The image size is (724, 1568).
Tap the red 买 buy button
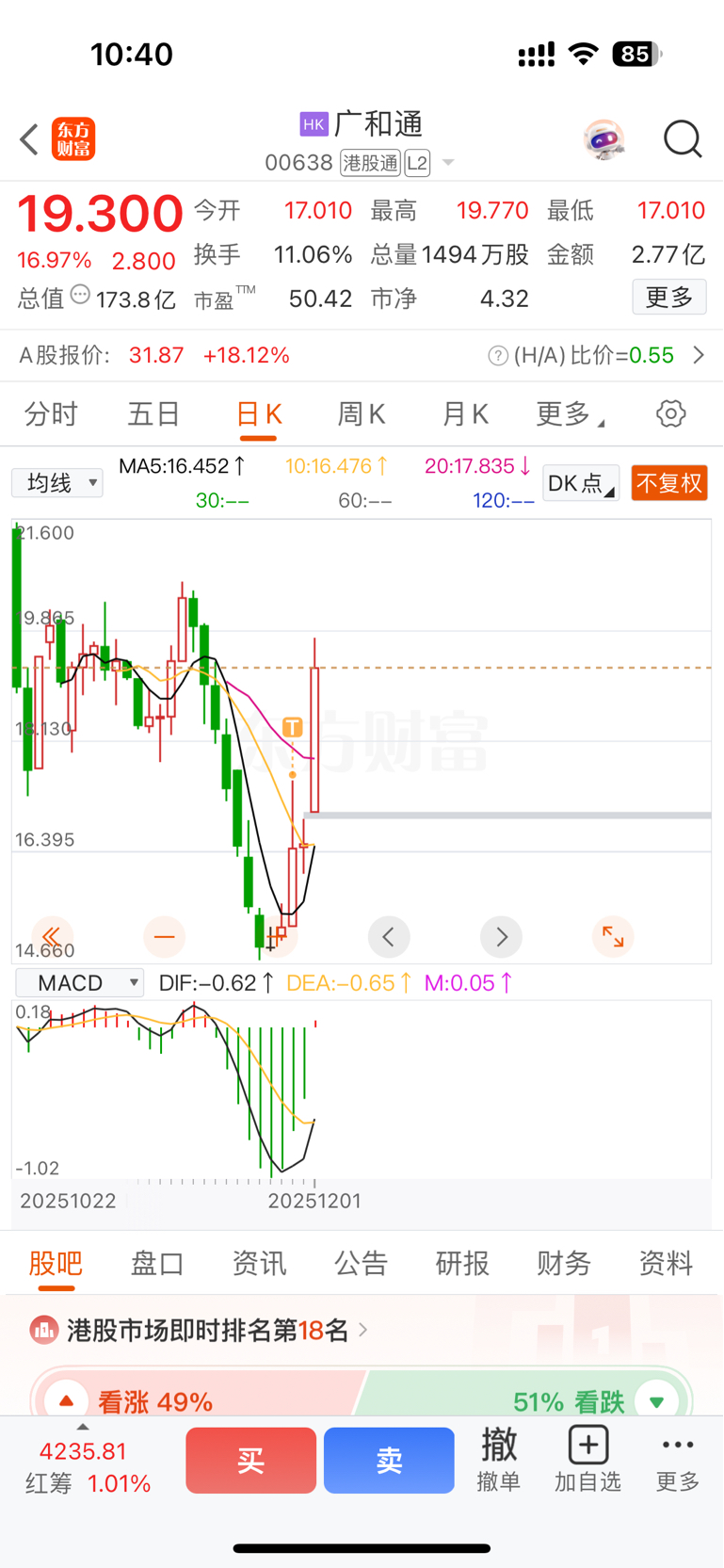(x=250, y=1461)
